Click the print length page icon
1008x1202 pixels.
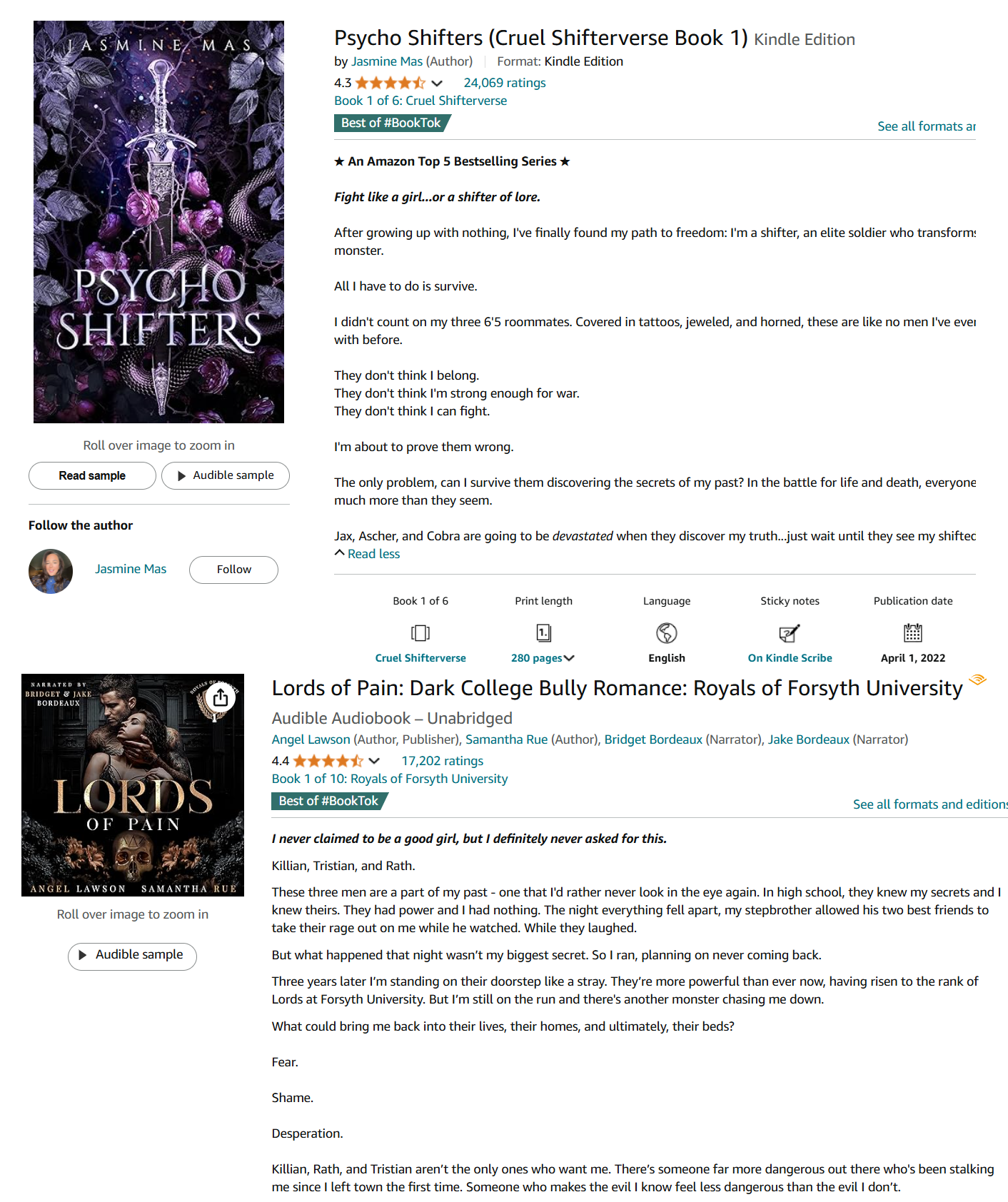tap(543, 633)
